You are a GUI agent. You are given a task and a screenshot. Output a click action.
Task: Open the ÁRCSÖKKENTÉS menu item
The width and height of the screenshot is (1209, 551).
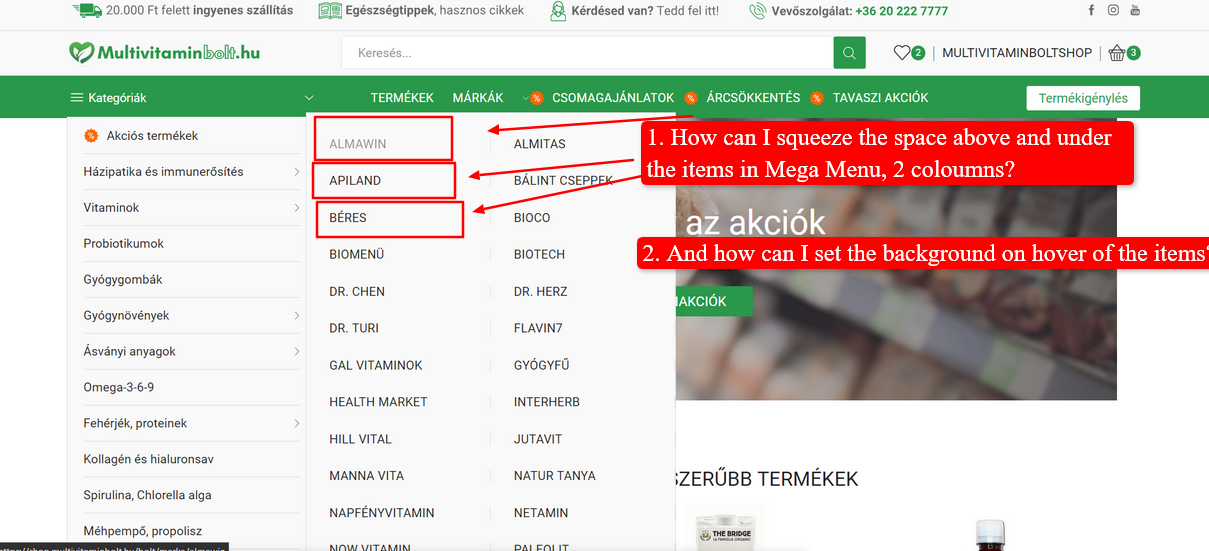[x=753, y=98]
